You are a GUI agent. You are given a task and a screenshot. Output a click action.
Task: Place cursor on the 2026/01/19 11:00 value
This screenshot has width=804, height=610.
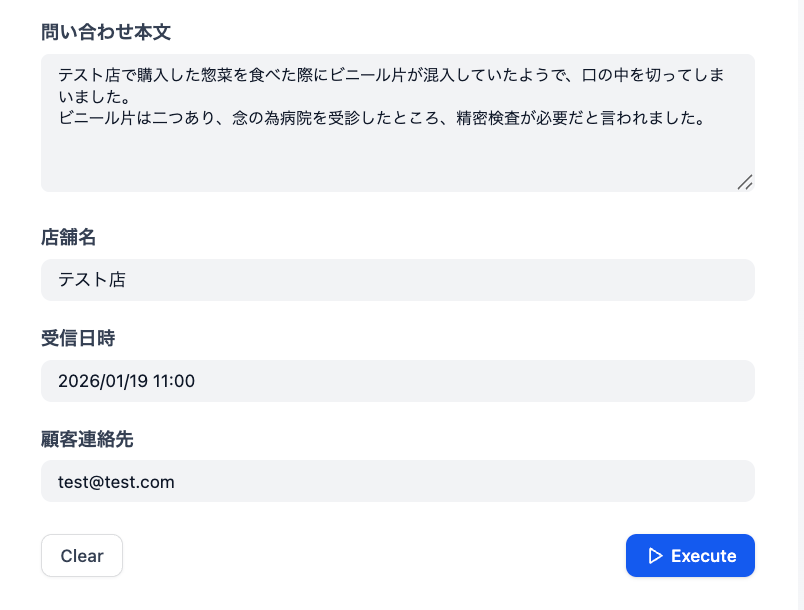point(126,381)
